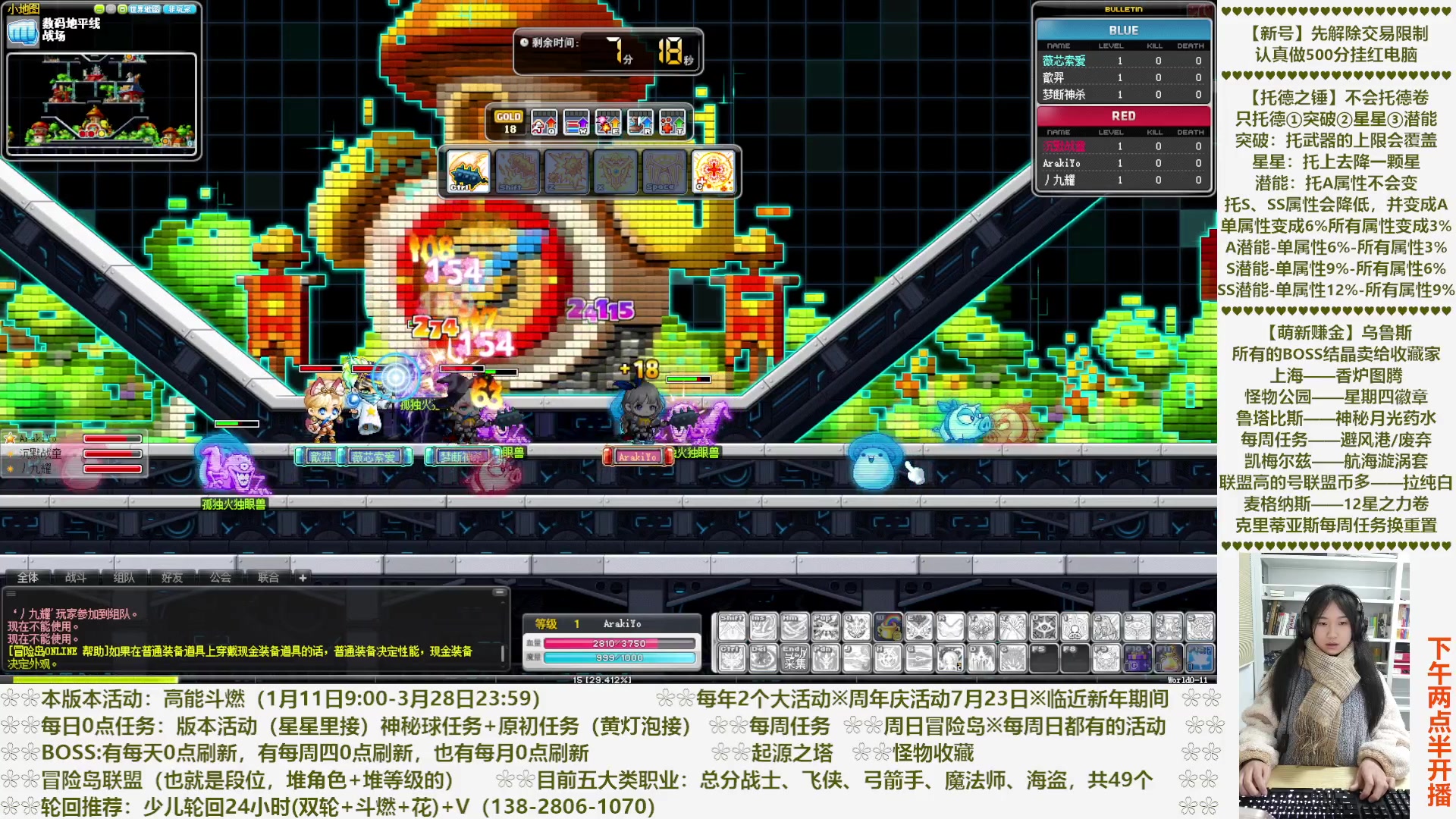The image size is (1456, 819).
Task: Click the Hm quickslot skill
Action: [x=794, y=627]
